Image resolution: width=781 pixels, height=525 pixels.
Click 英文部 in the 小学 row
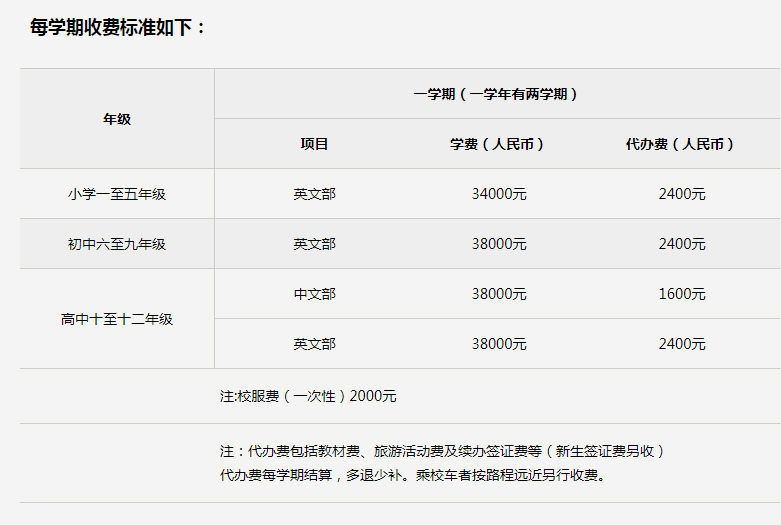click(x=314, y=194)
